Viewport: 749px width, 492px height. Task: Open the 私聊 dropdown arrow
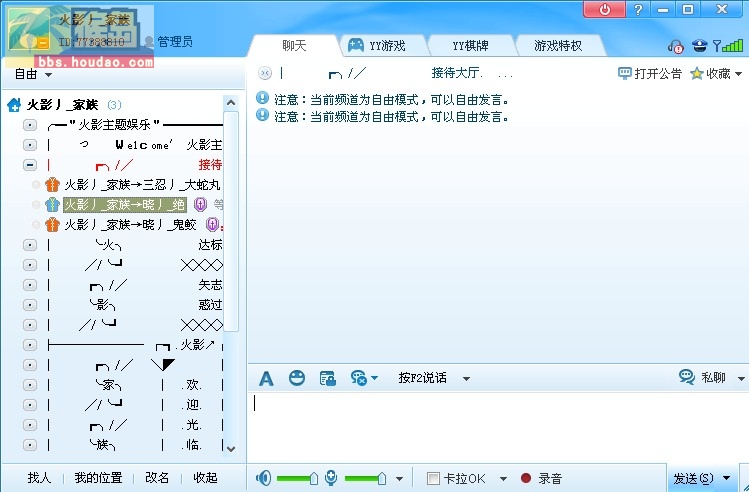click(x=741, y=378)
